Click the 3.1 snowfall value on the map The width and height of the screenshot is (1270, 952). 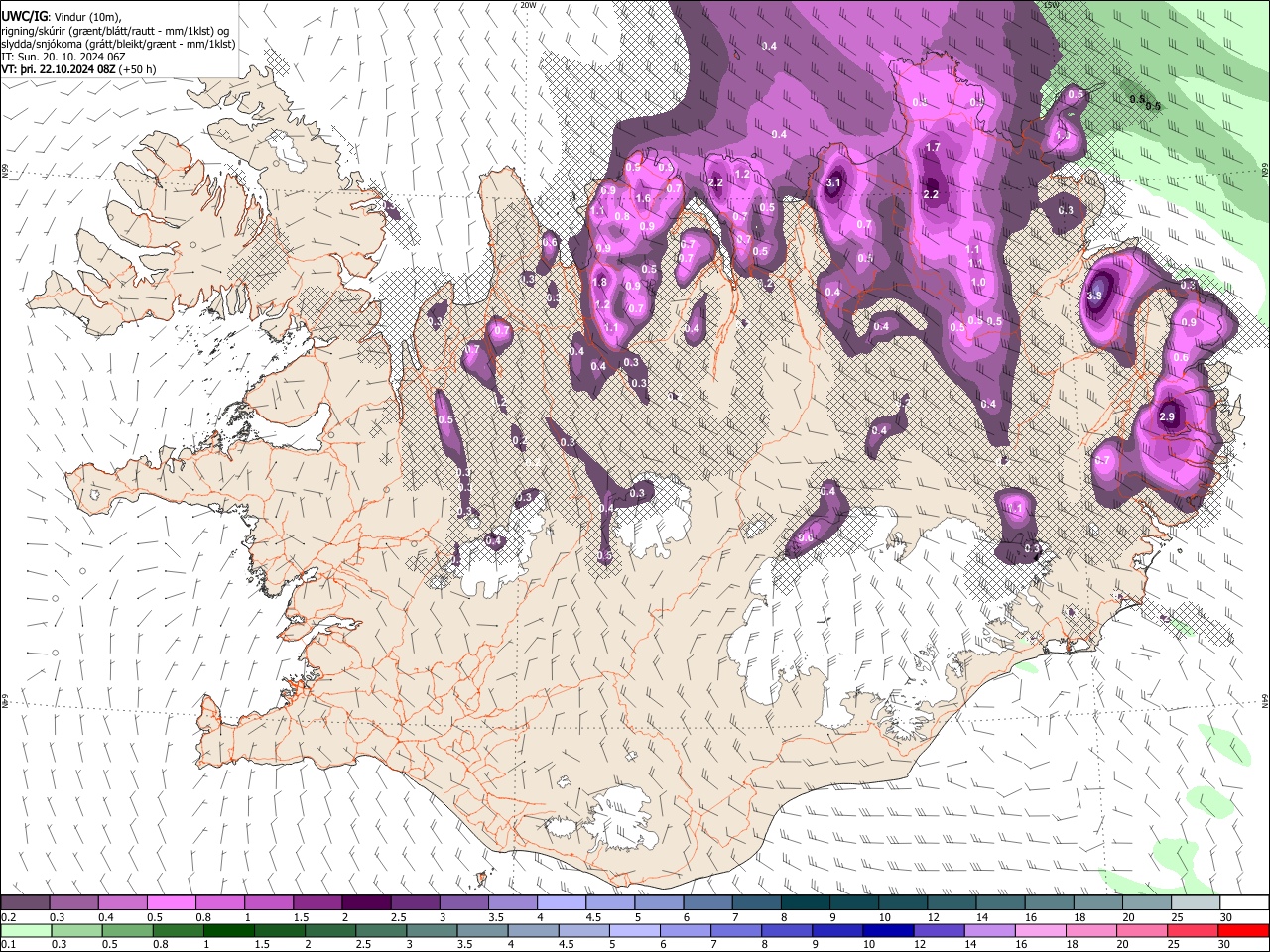pos(833,182)
